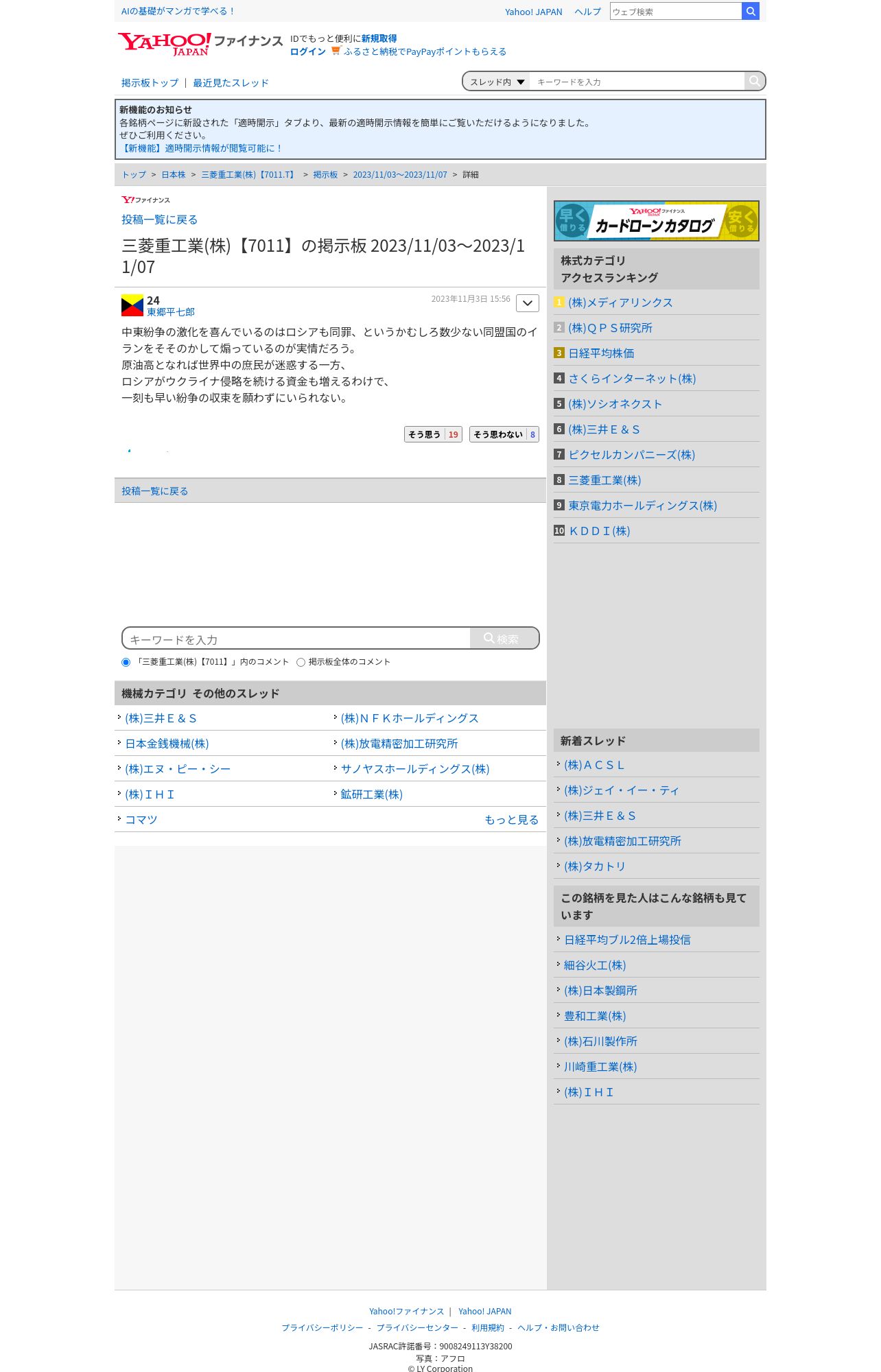
Task: Open ranking item (株)ソシオネクスト
Action: (615, 404)
